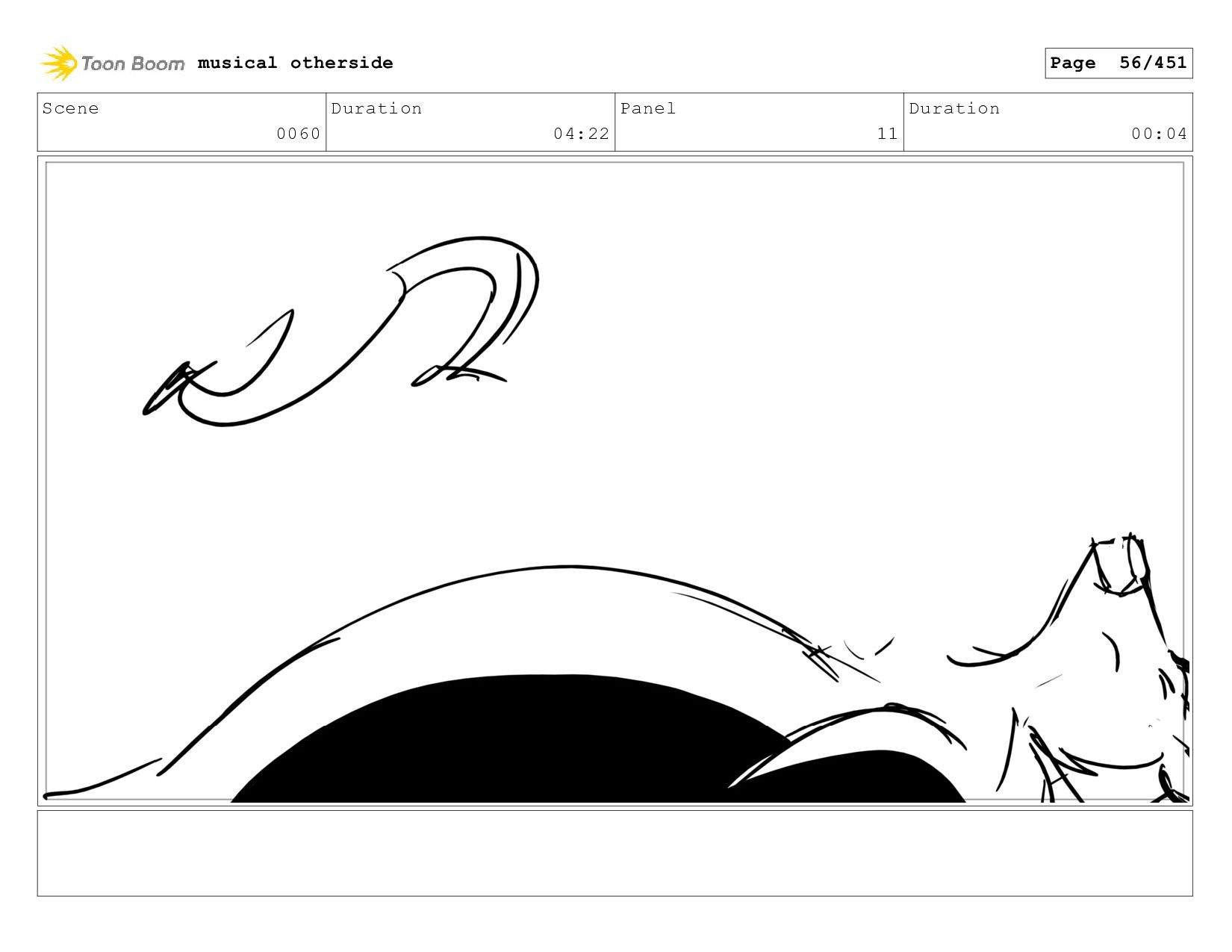Select the 'Panel' header label
Screen dimensions: 1232x952
pos(647,108)
